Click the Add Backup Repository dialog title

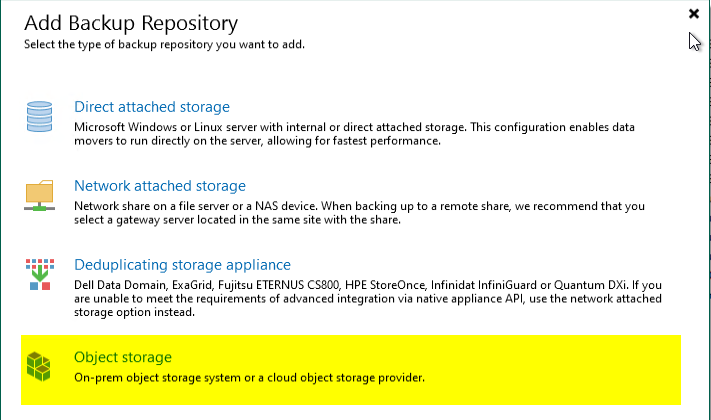tap(131, 23)
